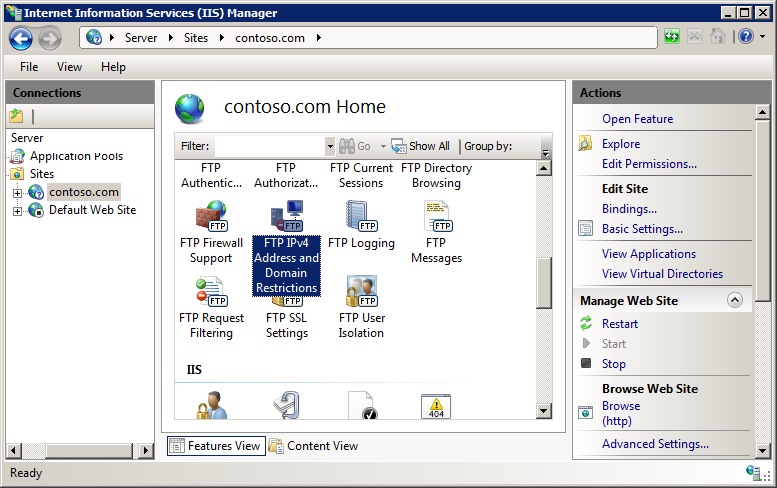777x488 pixels.
Task: Open Advanced Settings... link
Action: [x=655, y=444]
